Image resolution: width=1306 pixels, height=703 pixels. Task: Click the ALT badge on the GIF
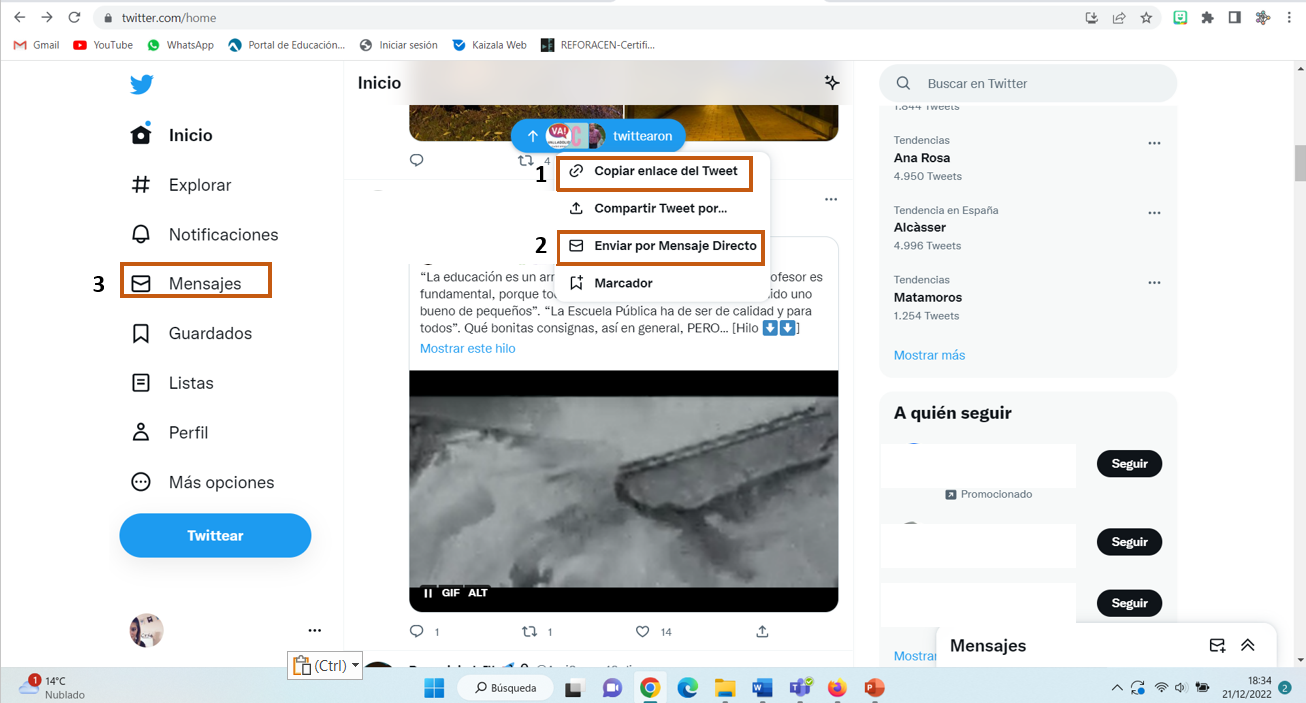478,593
